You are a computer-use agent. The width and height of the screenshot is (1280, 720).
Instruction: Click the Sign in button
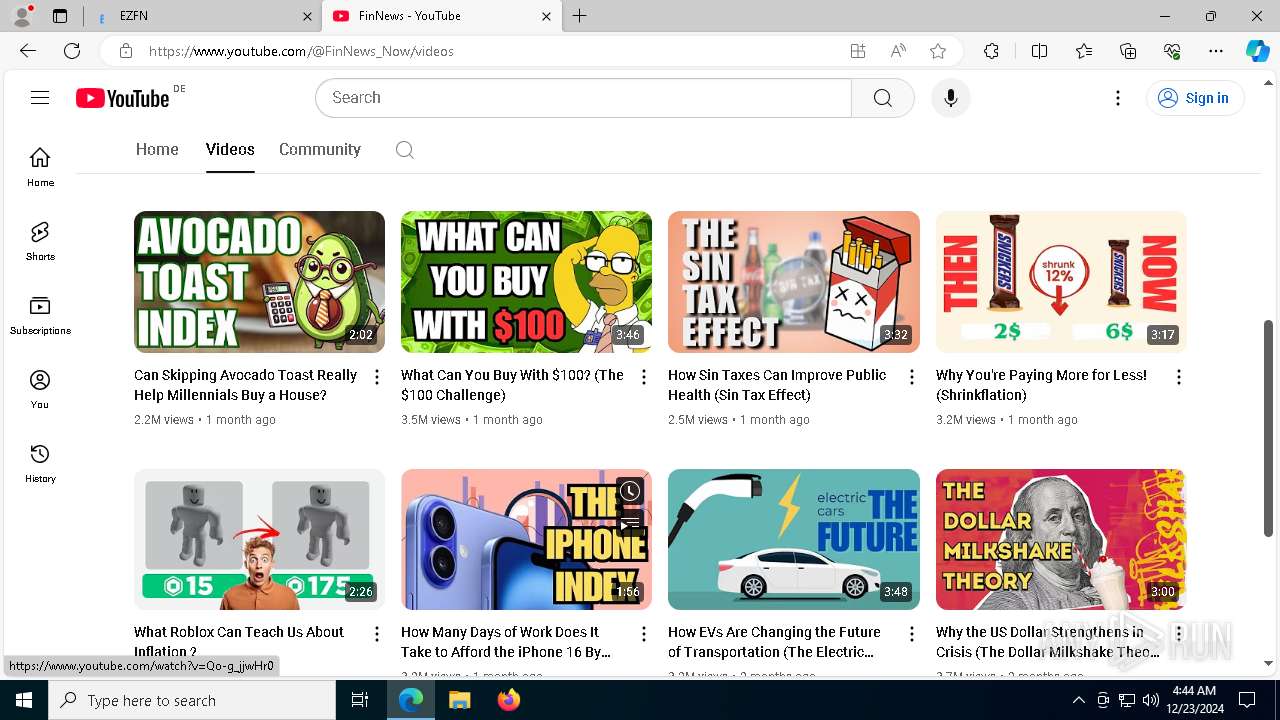point(1194,98)
